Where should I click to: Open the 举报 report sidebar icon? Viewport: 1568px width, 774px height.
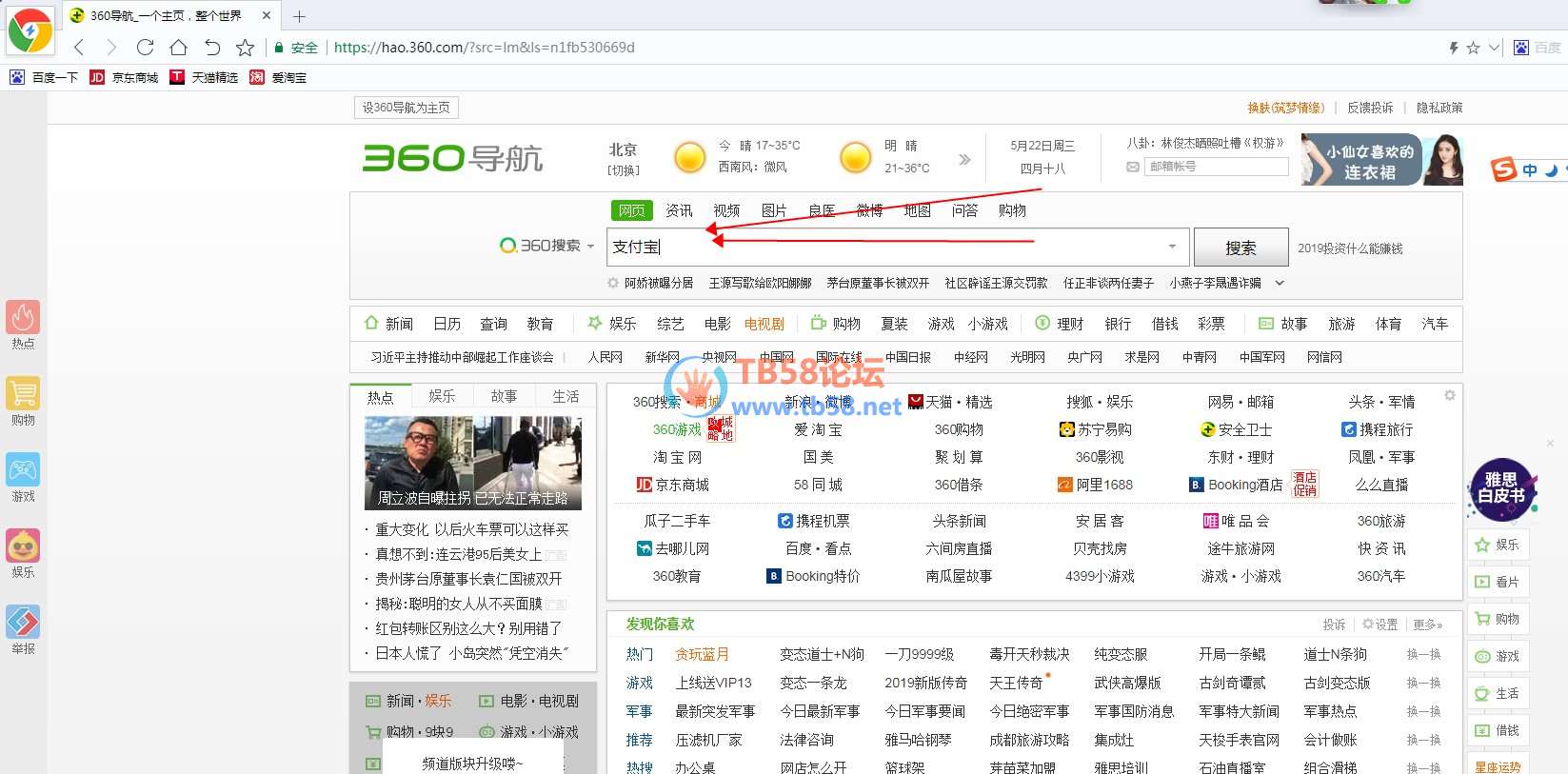[x=23, y=623]
